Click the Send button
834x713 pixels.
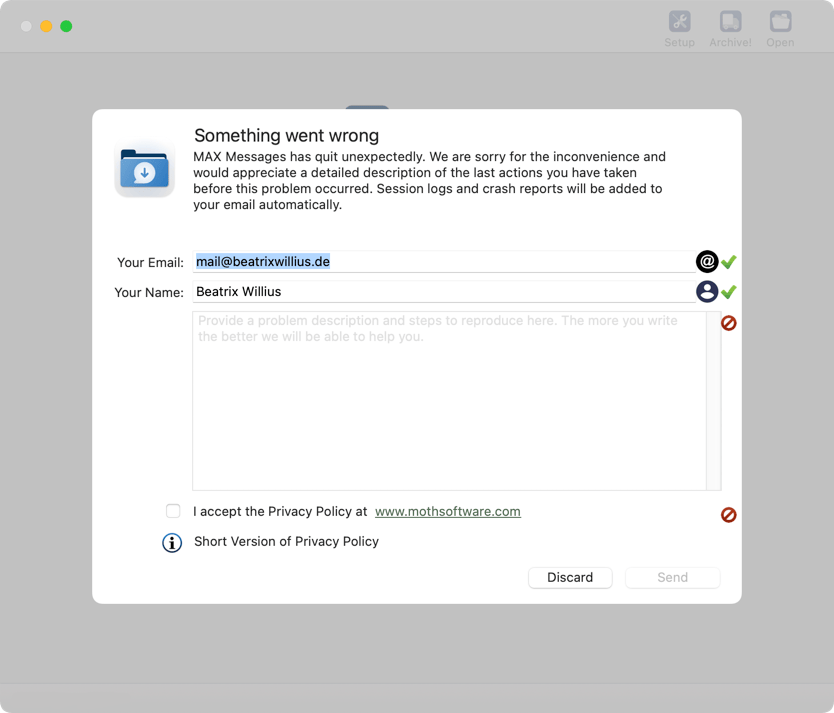pos(673,577)
